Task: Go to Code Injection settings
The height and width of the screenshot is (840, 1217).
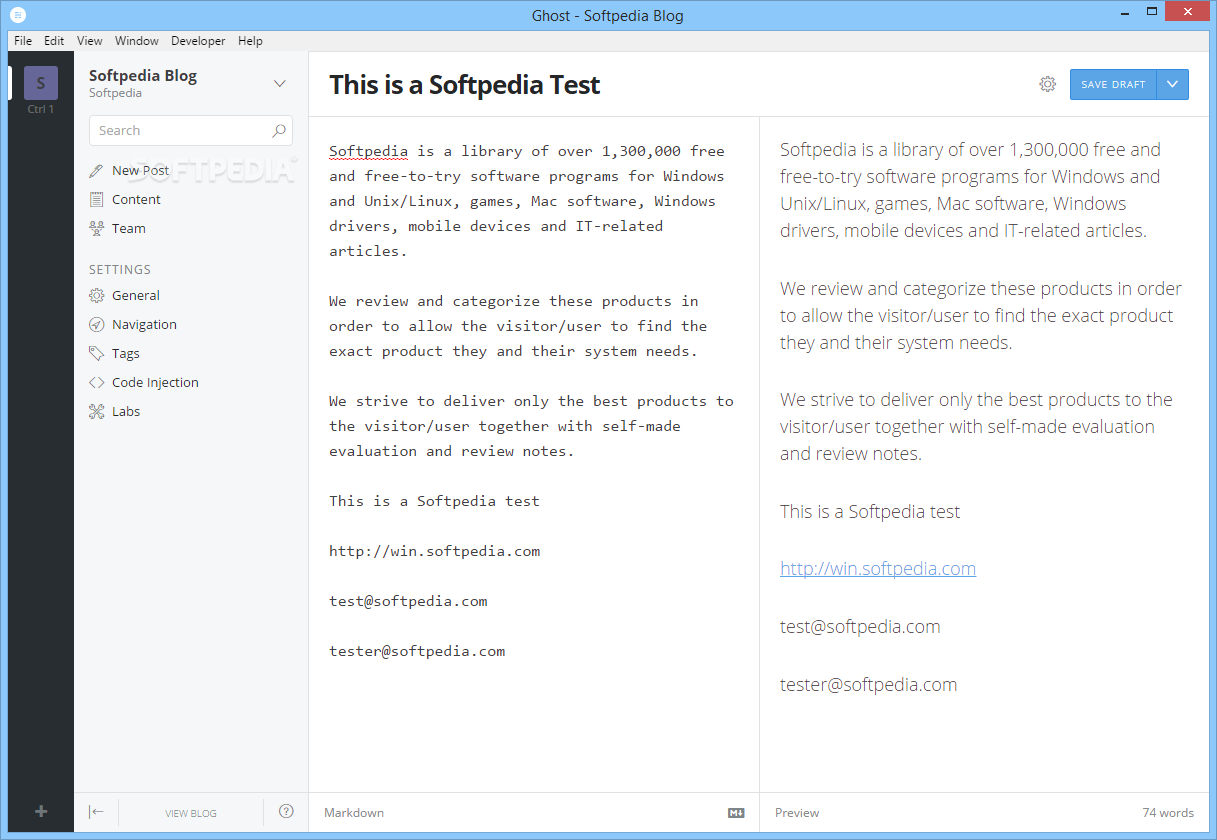Action: pyautogui.click(x=155, y=382)
